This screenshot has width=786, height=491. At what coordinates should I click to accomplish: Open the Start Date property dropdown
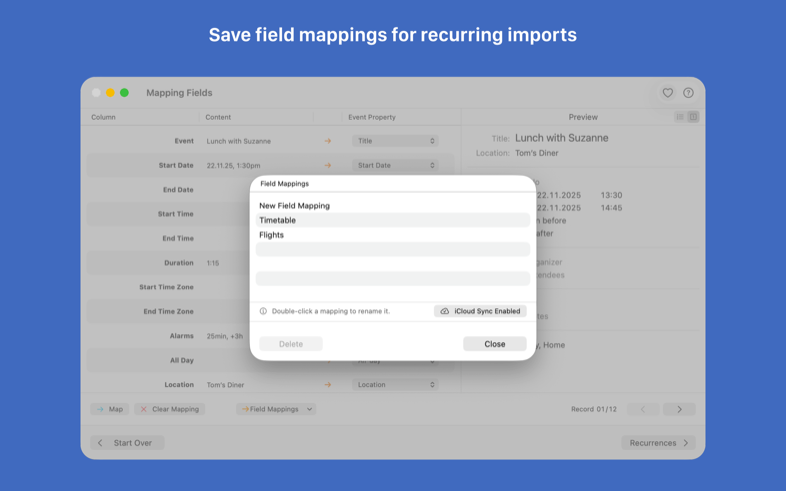(395, 166)
